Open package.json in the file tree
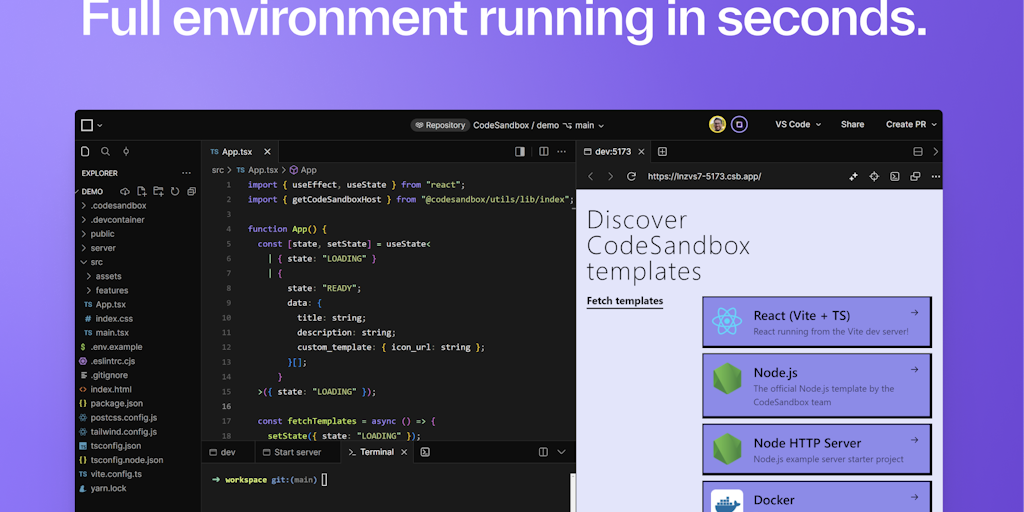Screen dimensions: 1024x512 click(111, 404)
